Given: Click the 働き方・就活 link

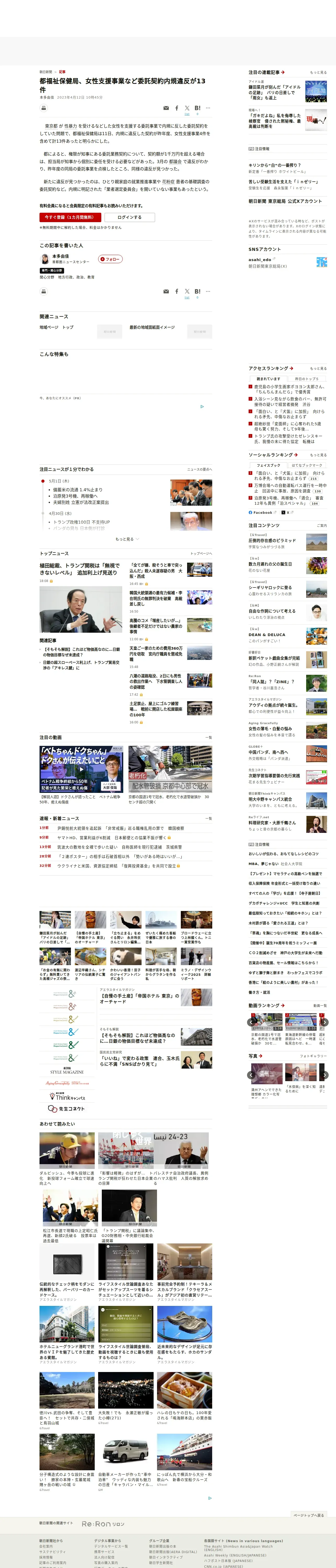Looking at the screenshot, I should point(259,992).
